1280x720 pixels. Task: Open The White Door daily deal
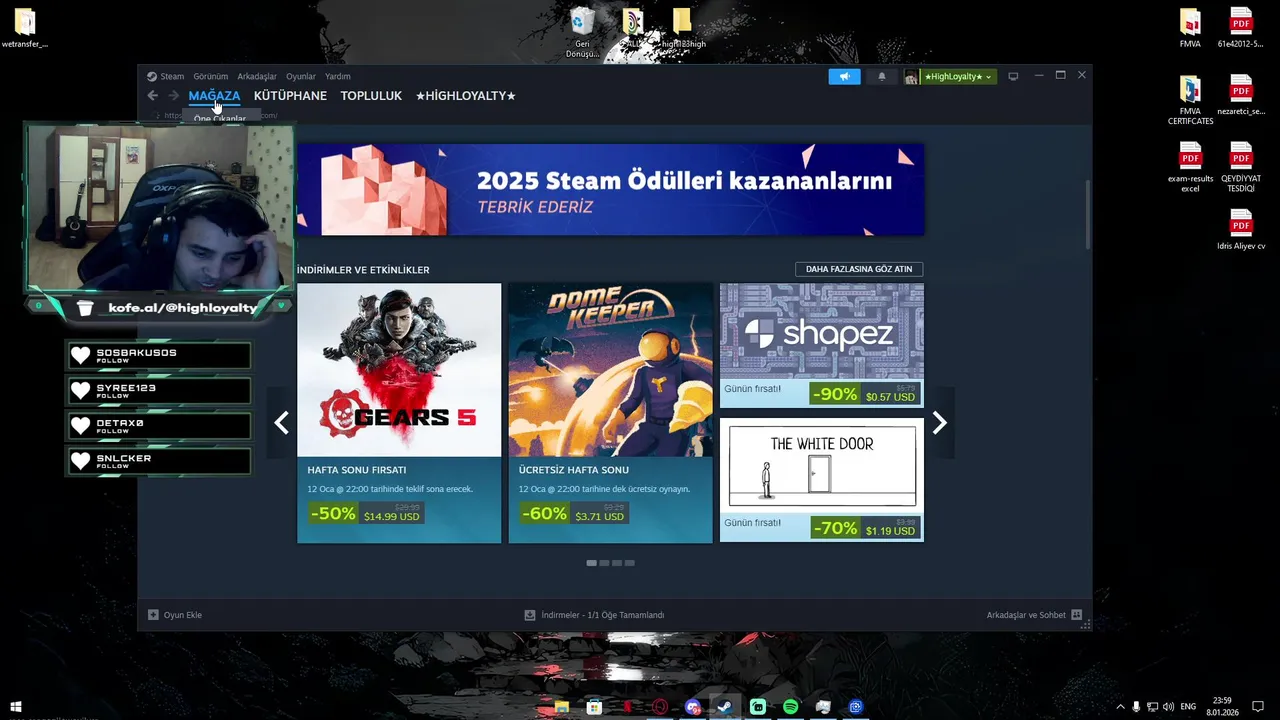pyautogui.click(x=822, y=480)
